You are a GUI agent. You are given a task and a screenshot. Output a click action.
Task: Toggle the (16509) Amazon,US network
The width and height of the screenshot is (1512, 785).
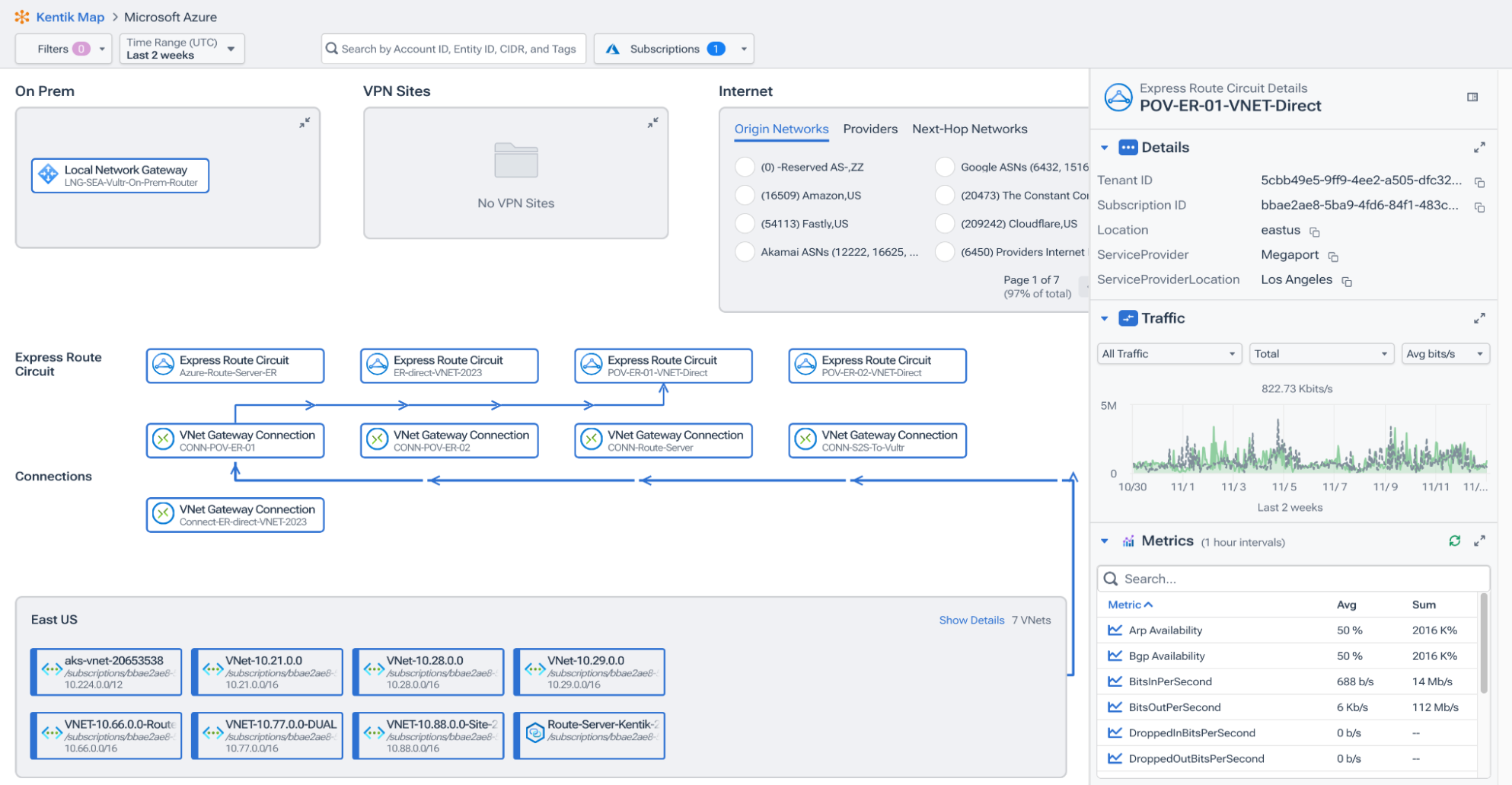point(745,196)
